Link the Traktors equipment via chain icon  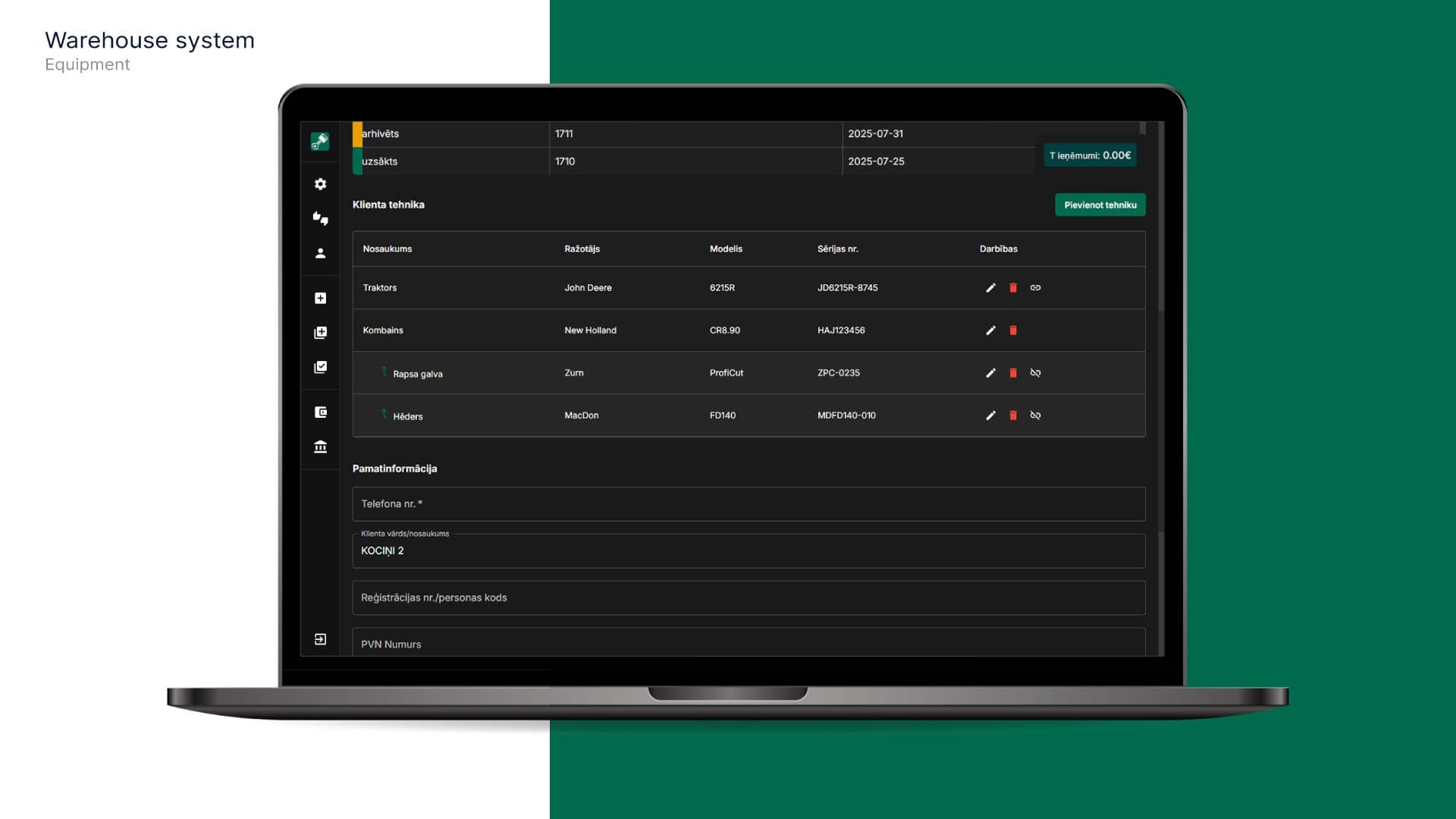tap(1035, 288)
